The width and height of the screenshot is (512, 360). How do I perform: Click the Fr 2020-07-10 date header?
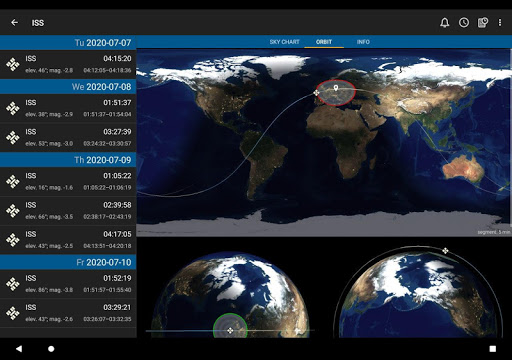tap(68, 262)
